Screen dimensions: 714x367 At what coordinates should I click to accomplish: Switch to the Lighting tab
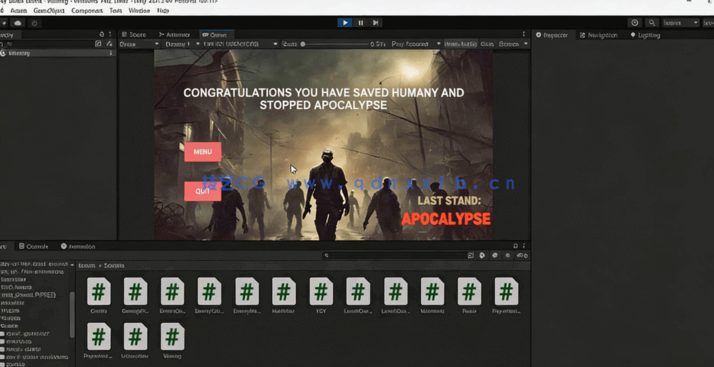pos(645,35)
